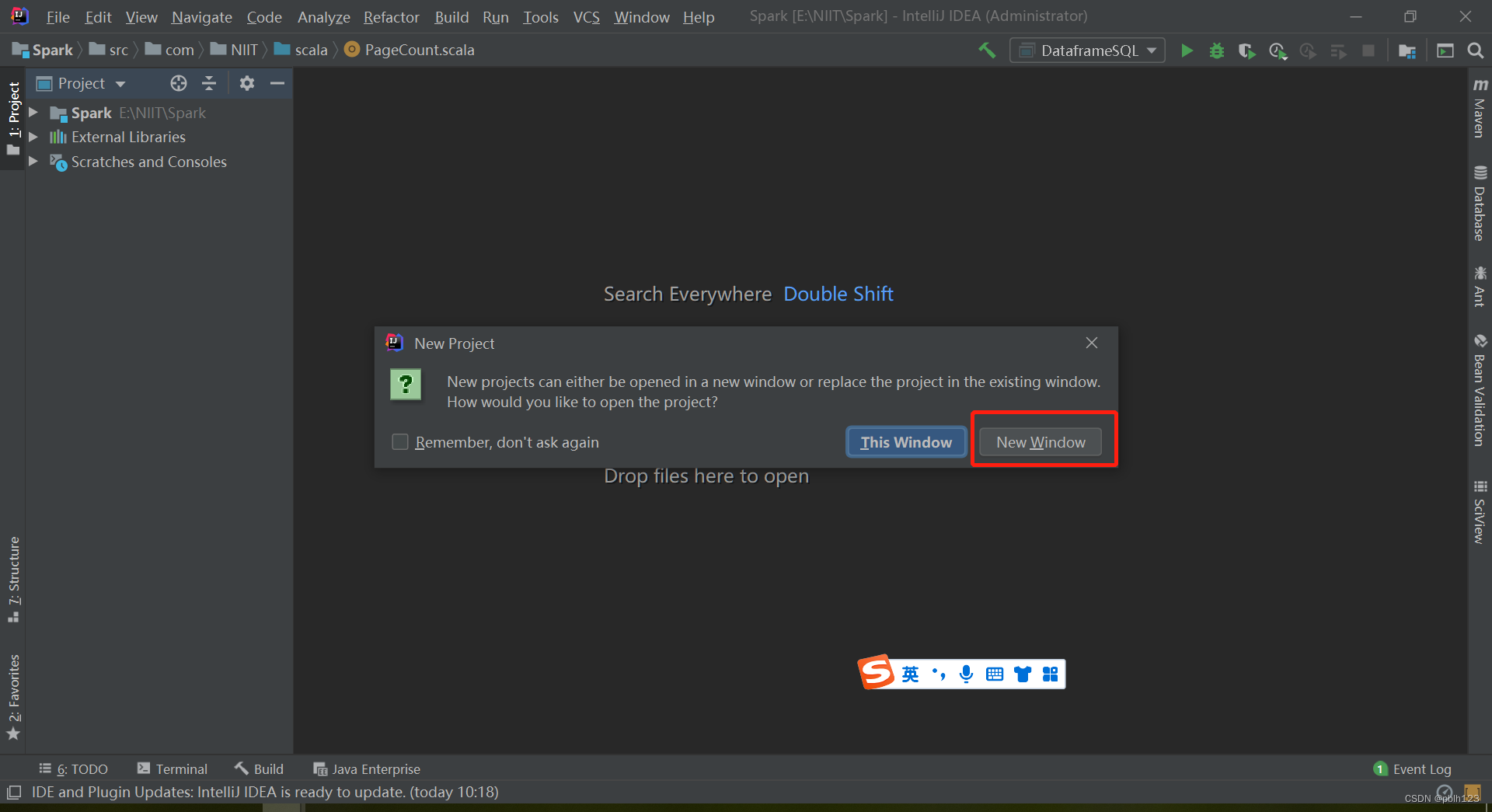The width and height of the screenshot is (1492, 812).
Task: Open the Build tool window tab
Action: pyautogui.click(x=260, y=768)
